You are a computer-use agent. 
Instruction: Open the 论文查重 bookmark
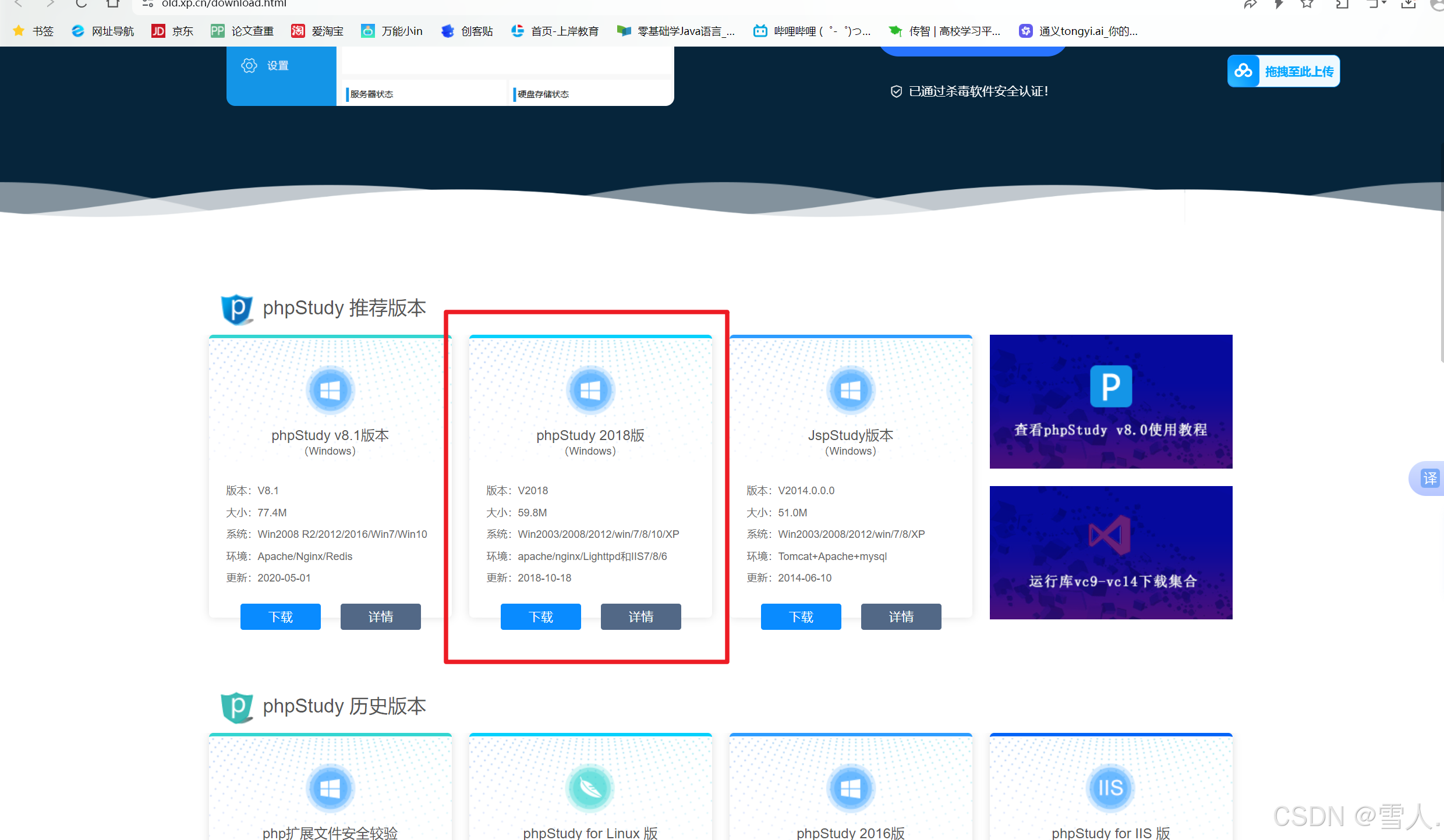pyautogui.click(x=242, y=31)
